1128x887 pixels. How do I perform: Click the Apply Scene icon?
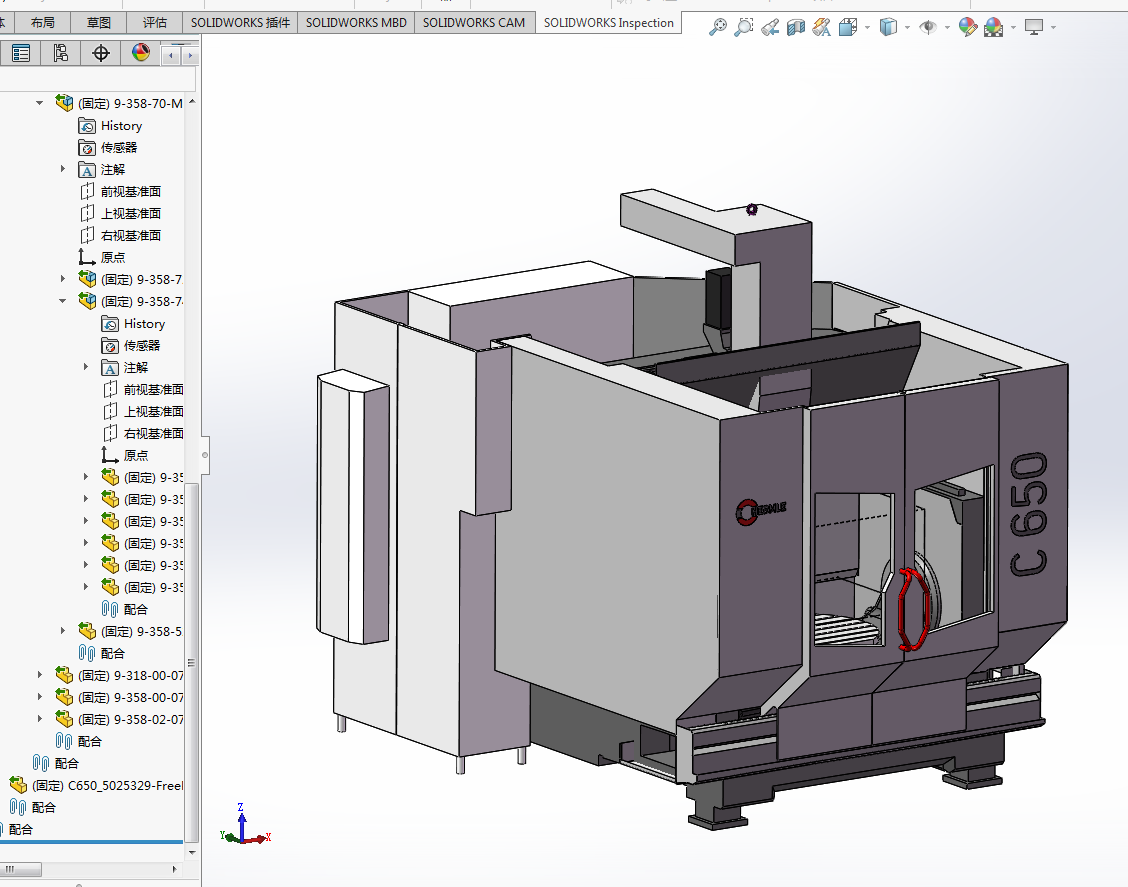tap(993, 27)
